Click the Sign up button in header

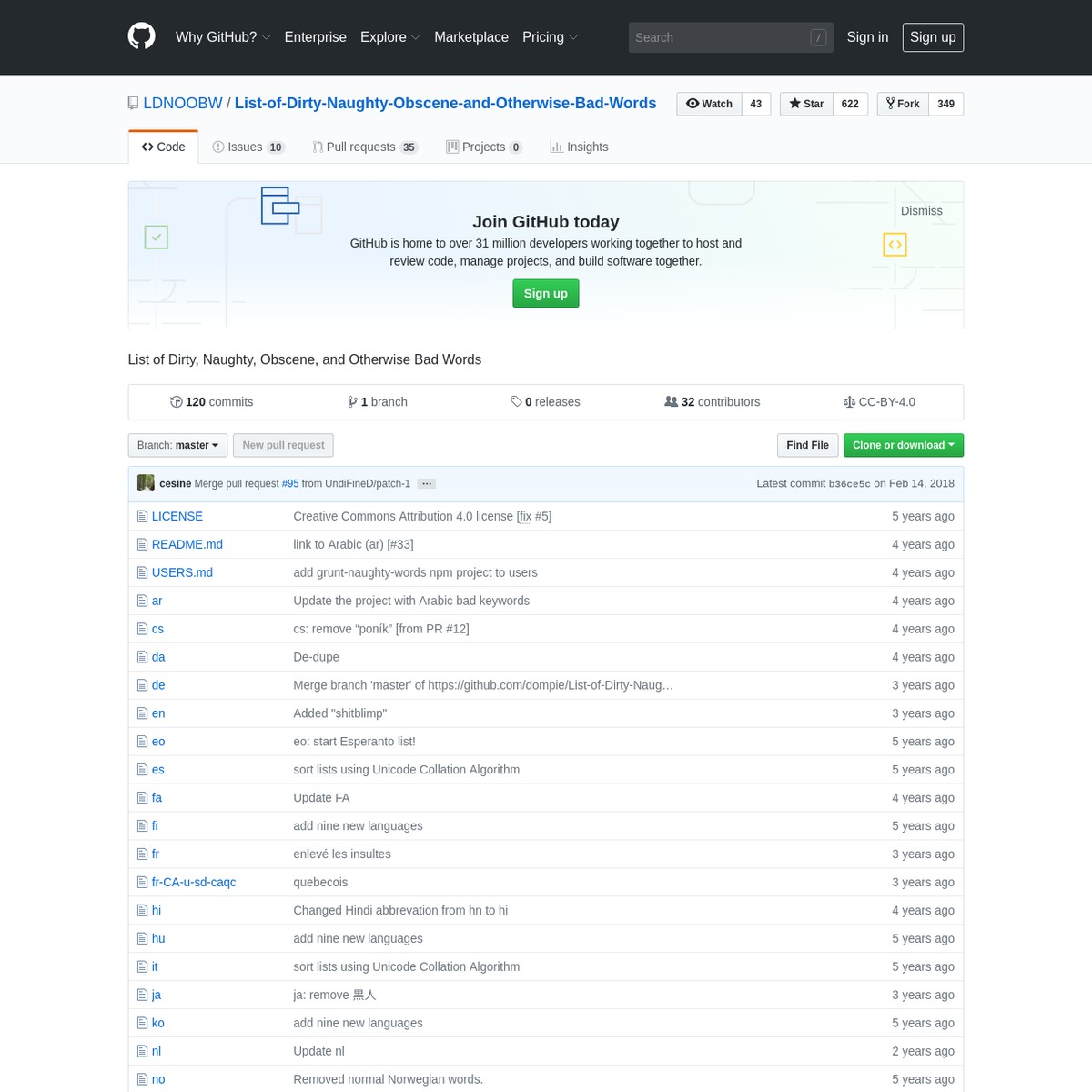(933, 37)
